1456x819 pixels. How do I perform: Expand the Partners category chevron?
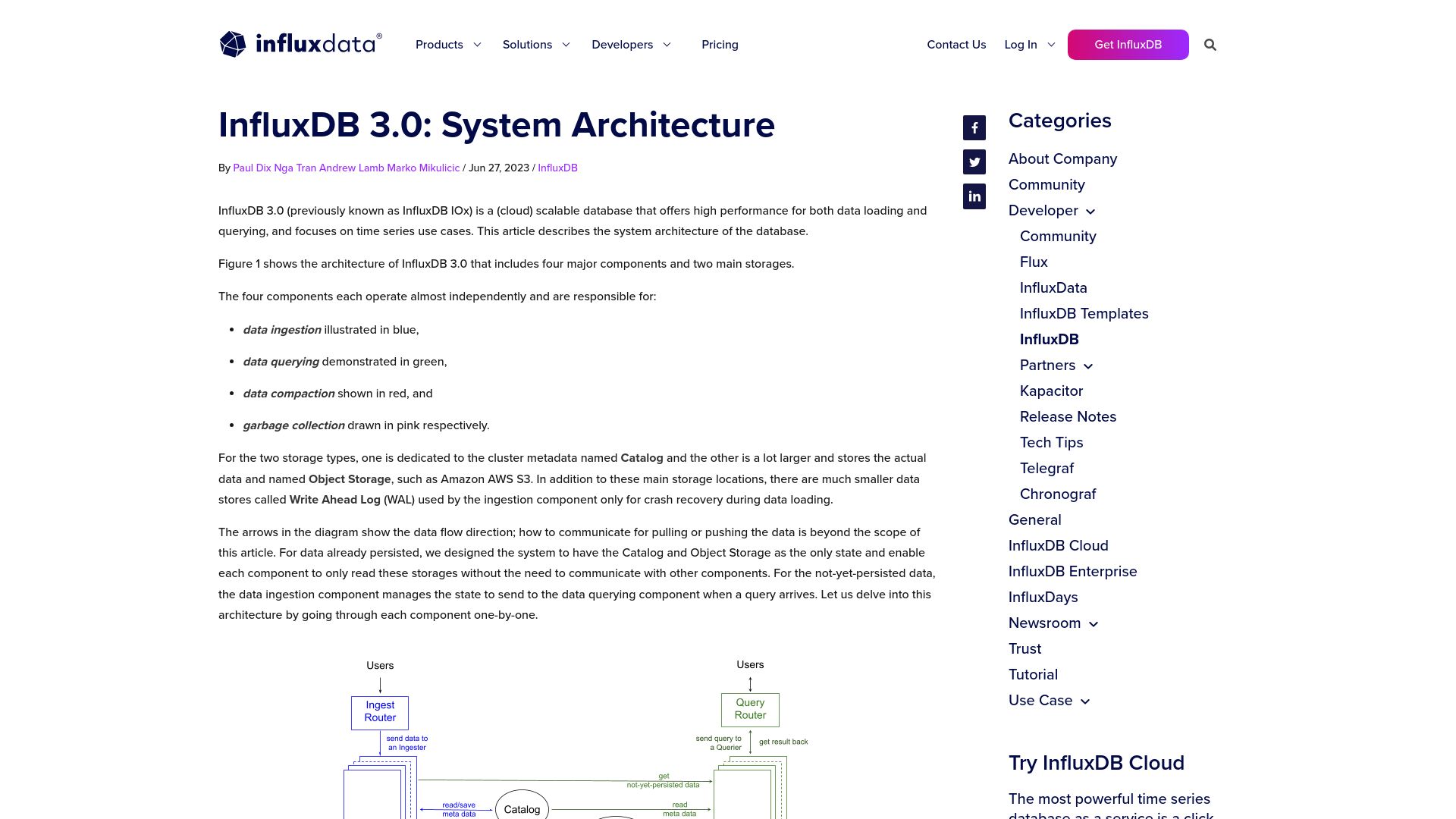click(1088, 366)
